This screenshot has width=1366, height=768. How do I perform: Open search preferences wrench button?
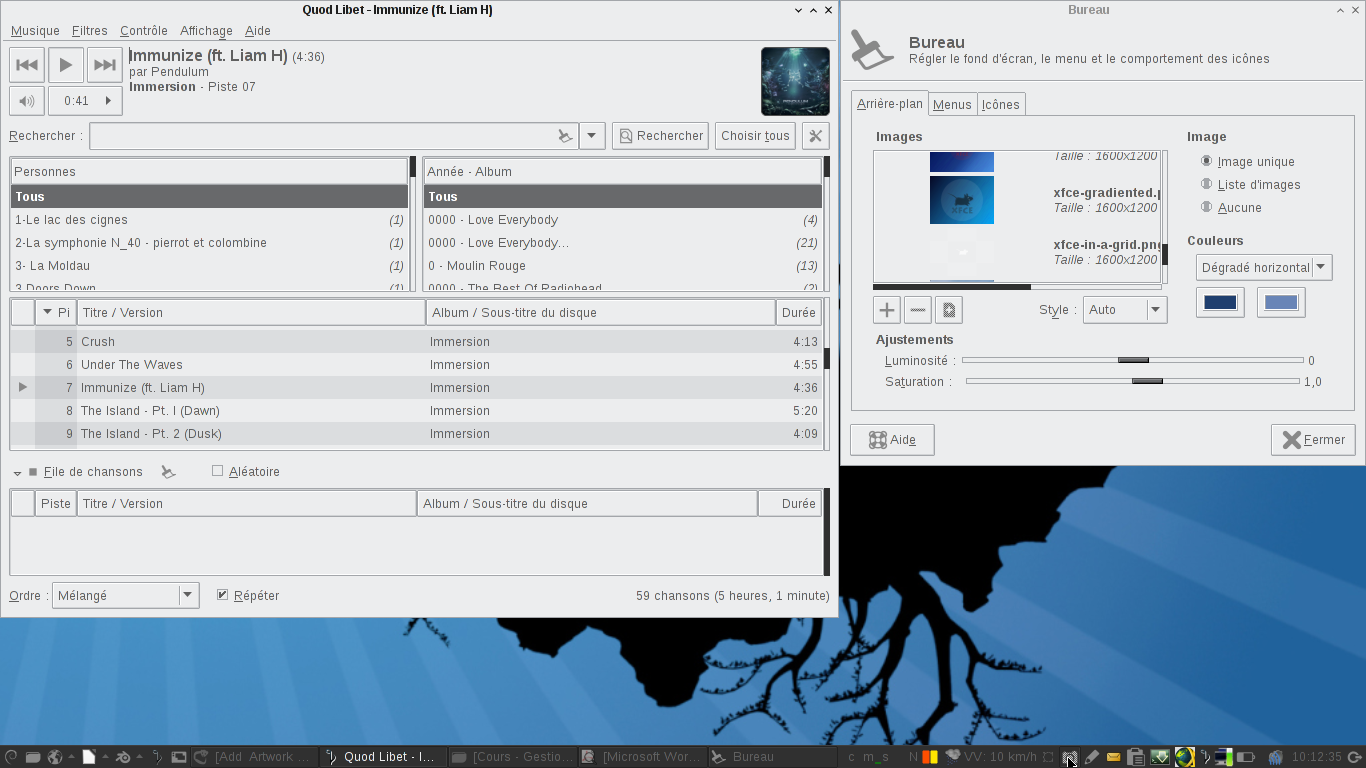815,136
